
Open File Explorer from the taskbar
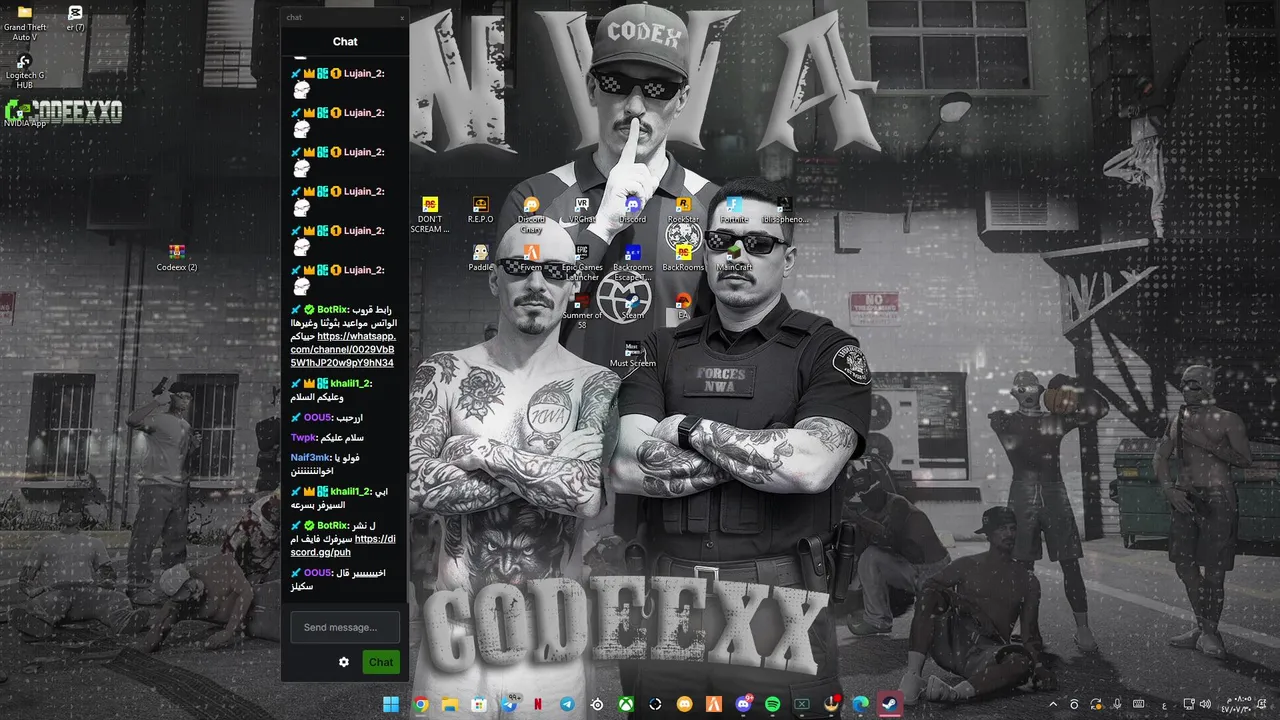[450, 704]
